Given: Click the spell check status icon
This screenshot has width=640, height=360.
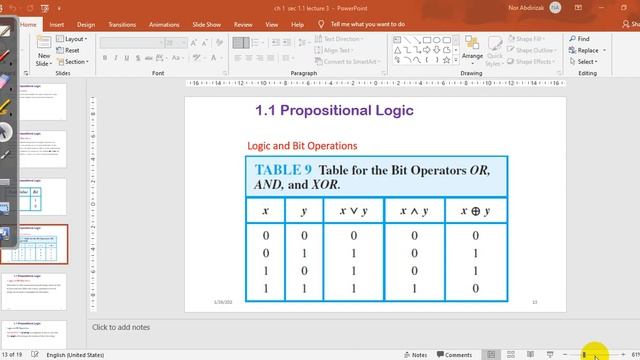Looking at the screenshot, I should (35, 355).
